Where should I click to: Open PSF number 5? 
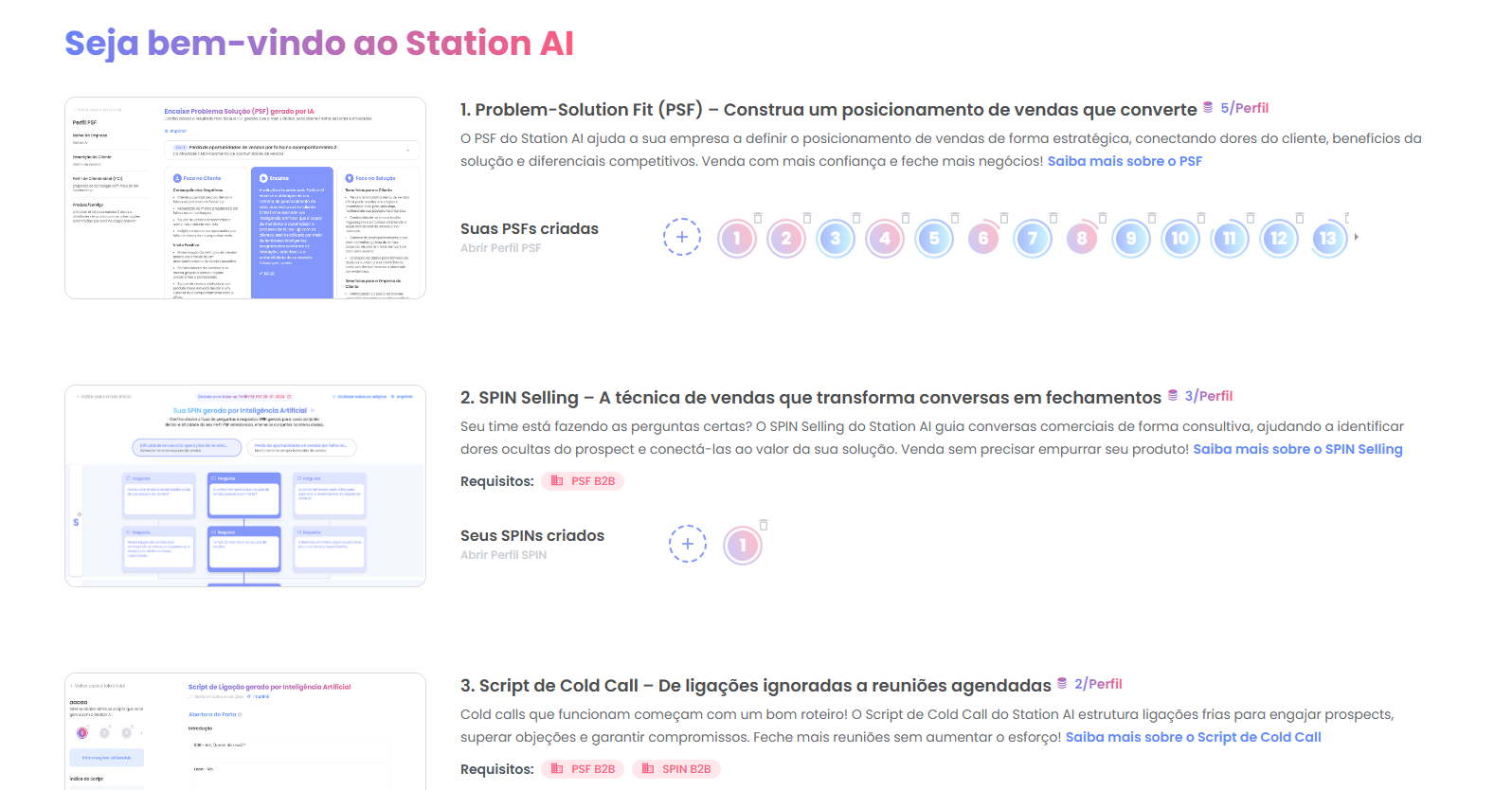[x=934, y=239]
